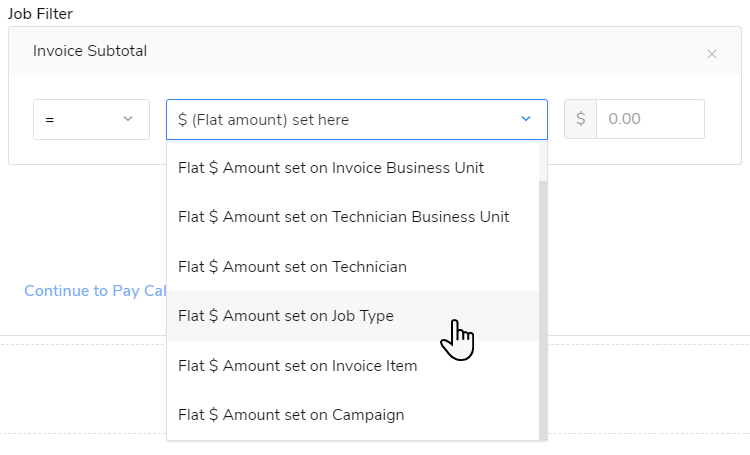
Task: Collapse the flat amount dropdown via its blue chevron
Action: point(526,119)
